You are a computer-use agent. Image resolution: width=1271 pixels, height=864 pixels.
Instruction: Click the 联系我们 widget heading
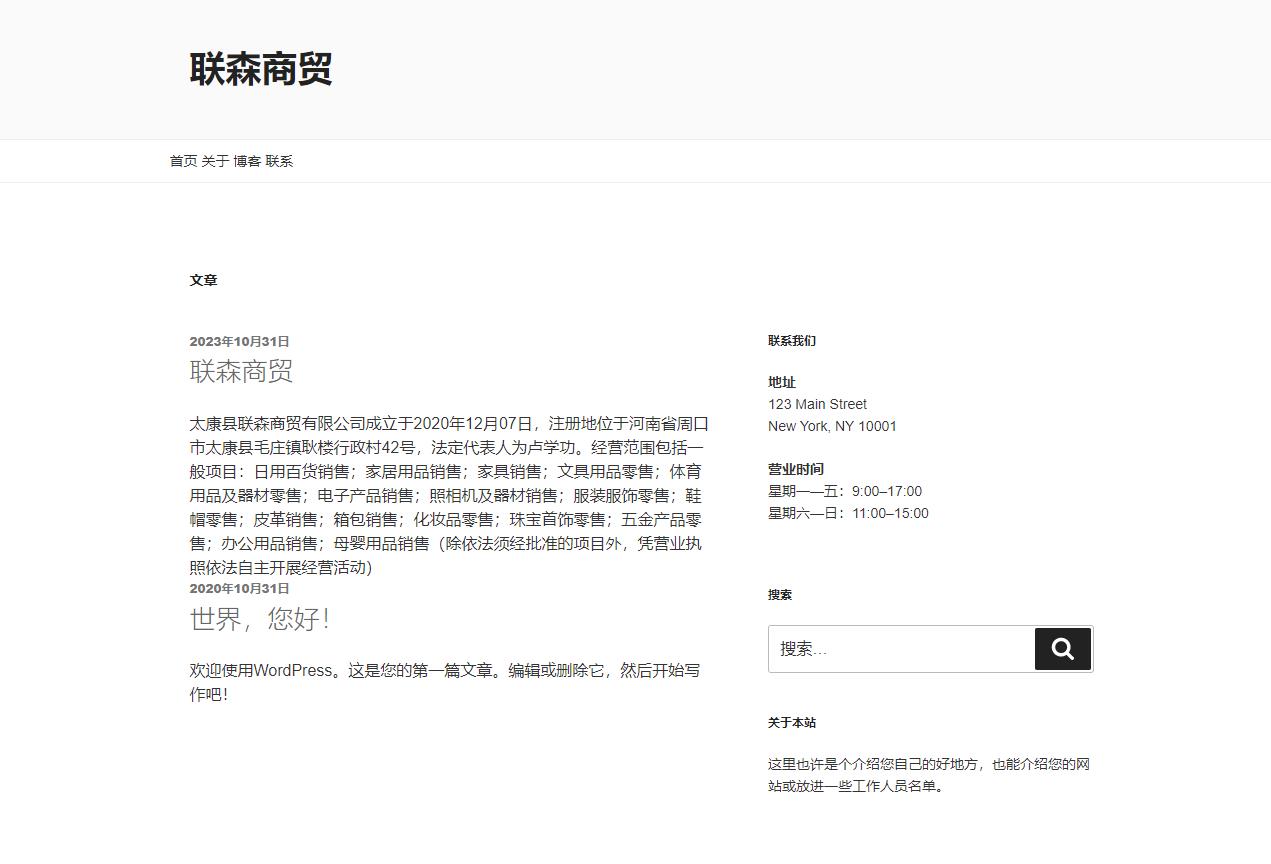(791, 340)
